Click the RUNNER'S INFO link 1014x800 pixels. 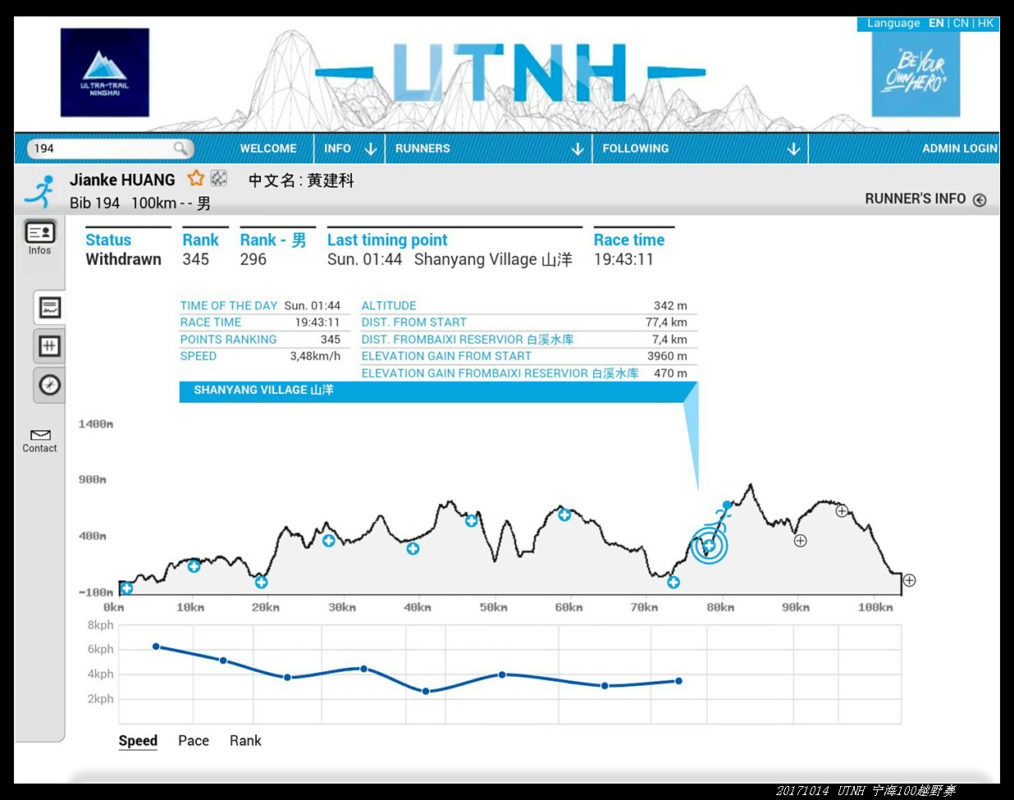915,199
